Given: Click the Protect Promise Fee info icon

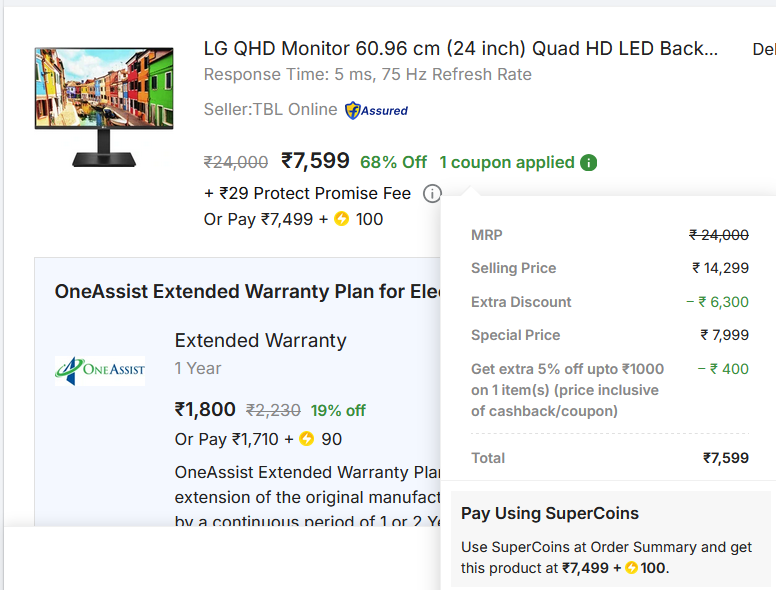Looking at the screenshot, I should point(432,194).
